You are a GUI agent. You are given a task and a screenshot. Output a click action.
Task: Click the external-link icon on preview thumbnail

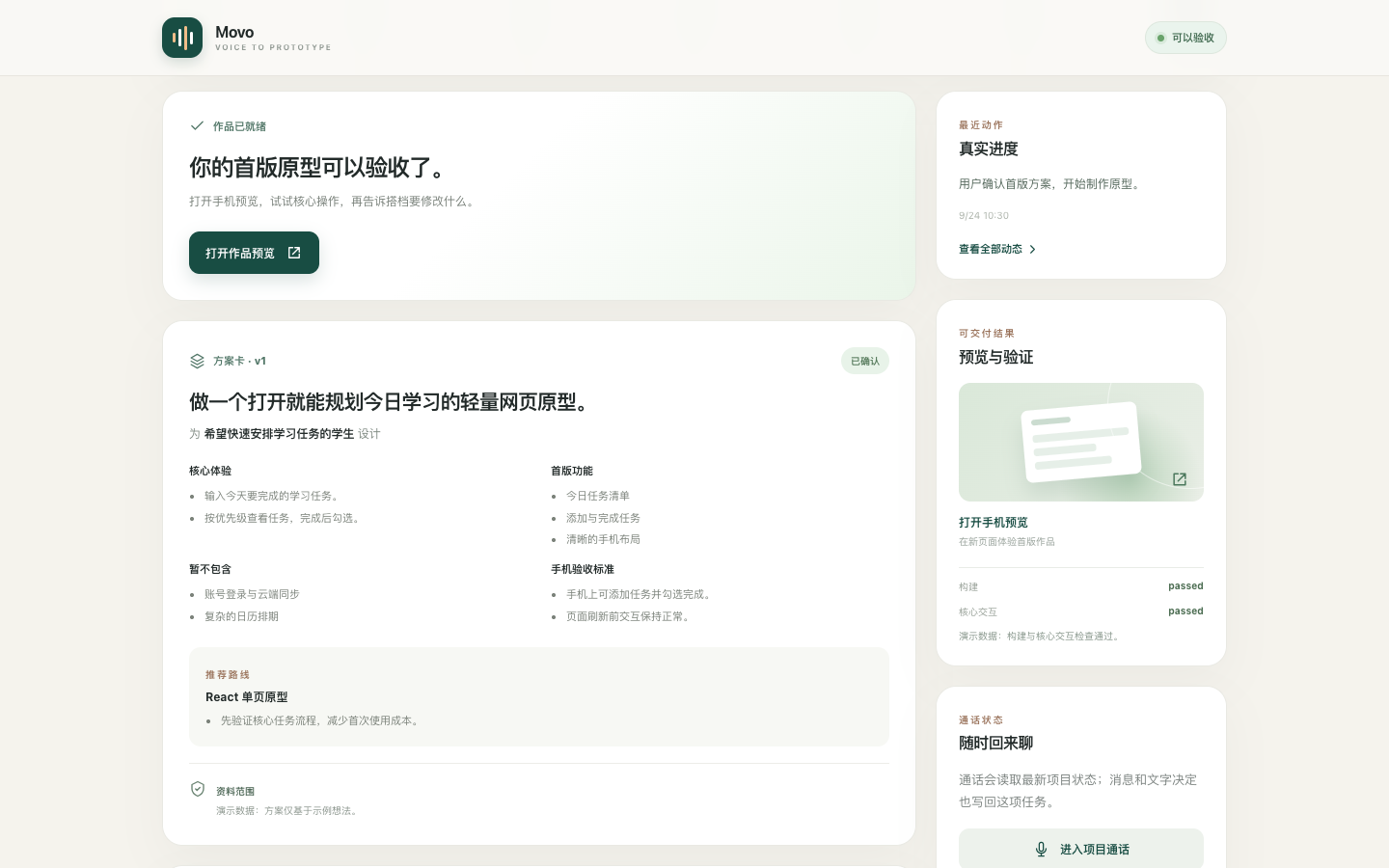[1180, 479]
